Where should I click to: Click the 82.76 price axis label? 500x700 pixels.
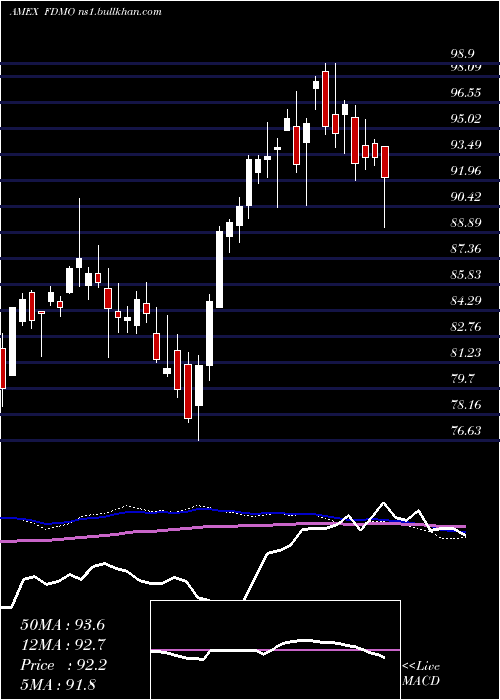[466, 327]
